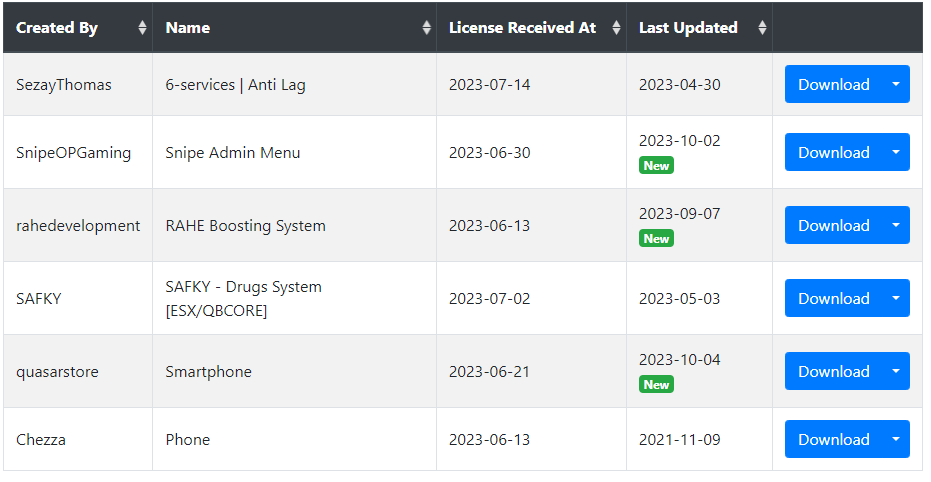Sort table by Created By column
This screenshot has height=482, width=931.
tap(78, 27)
